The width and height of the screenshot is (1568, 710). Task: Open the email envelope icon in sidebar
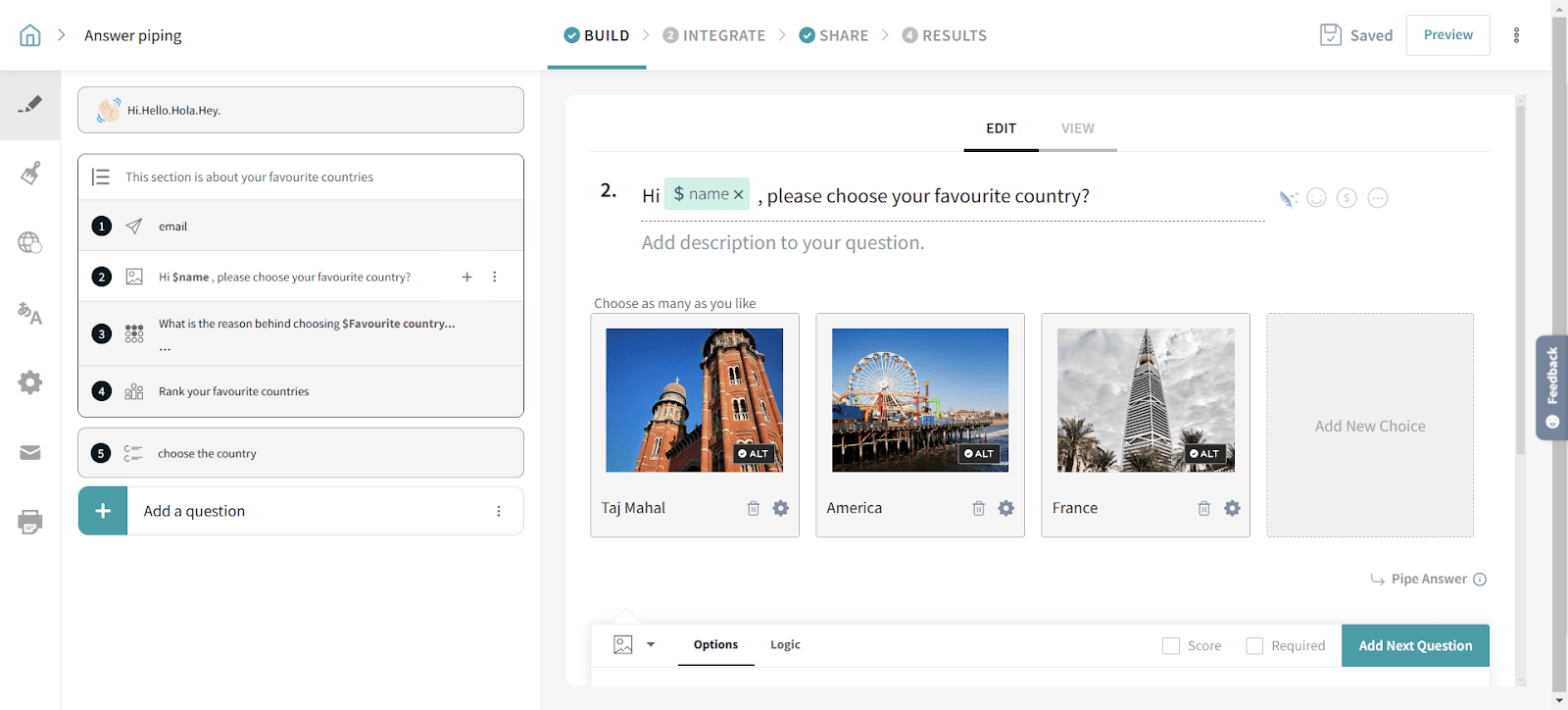click(x=30, y=452)
